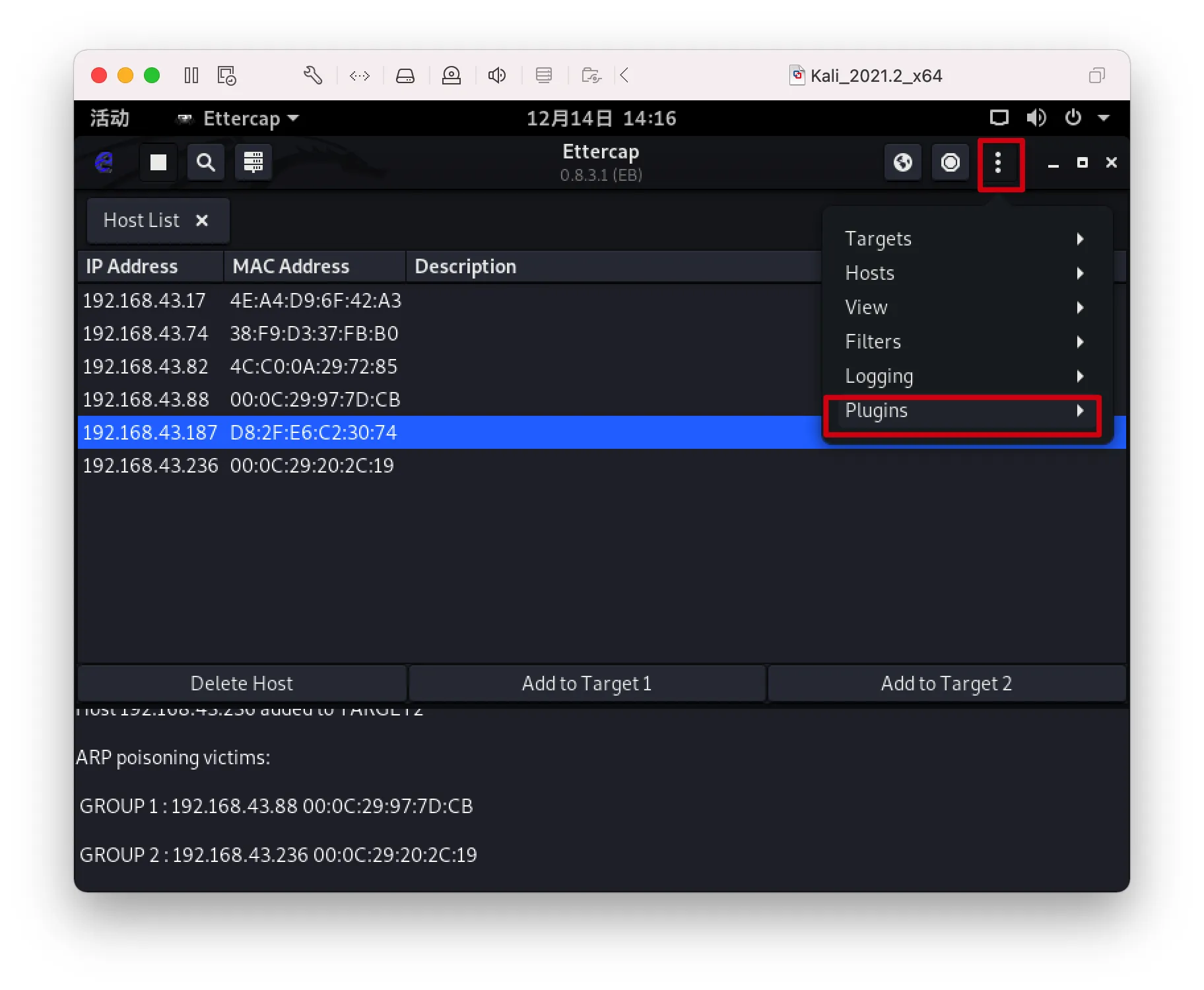Click the stop MITM circle icon
Viewport: 1204px width, 990px height.
tap(950, 162)
